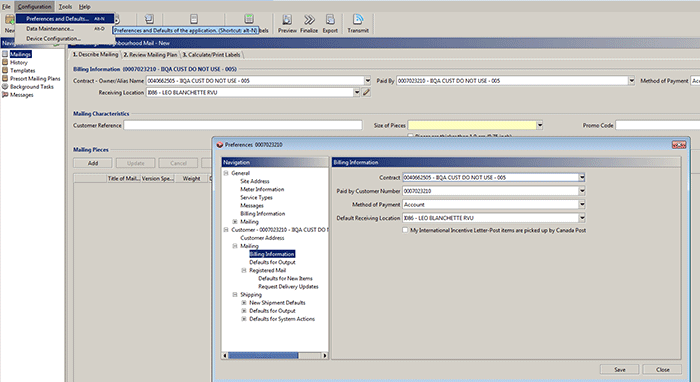Screen dimensions: 700x382
Task: Click the Promo Code input field
Action: (658, 125)
